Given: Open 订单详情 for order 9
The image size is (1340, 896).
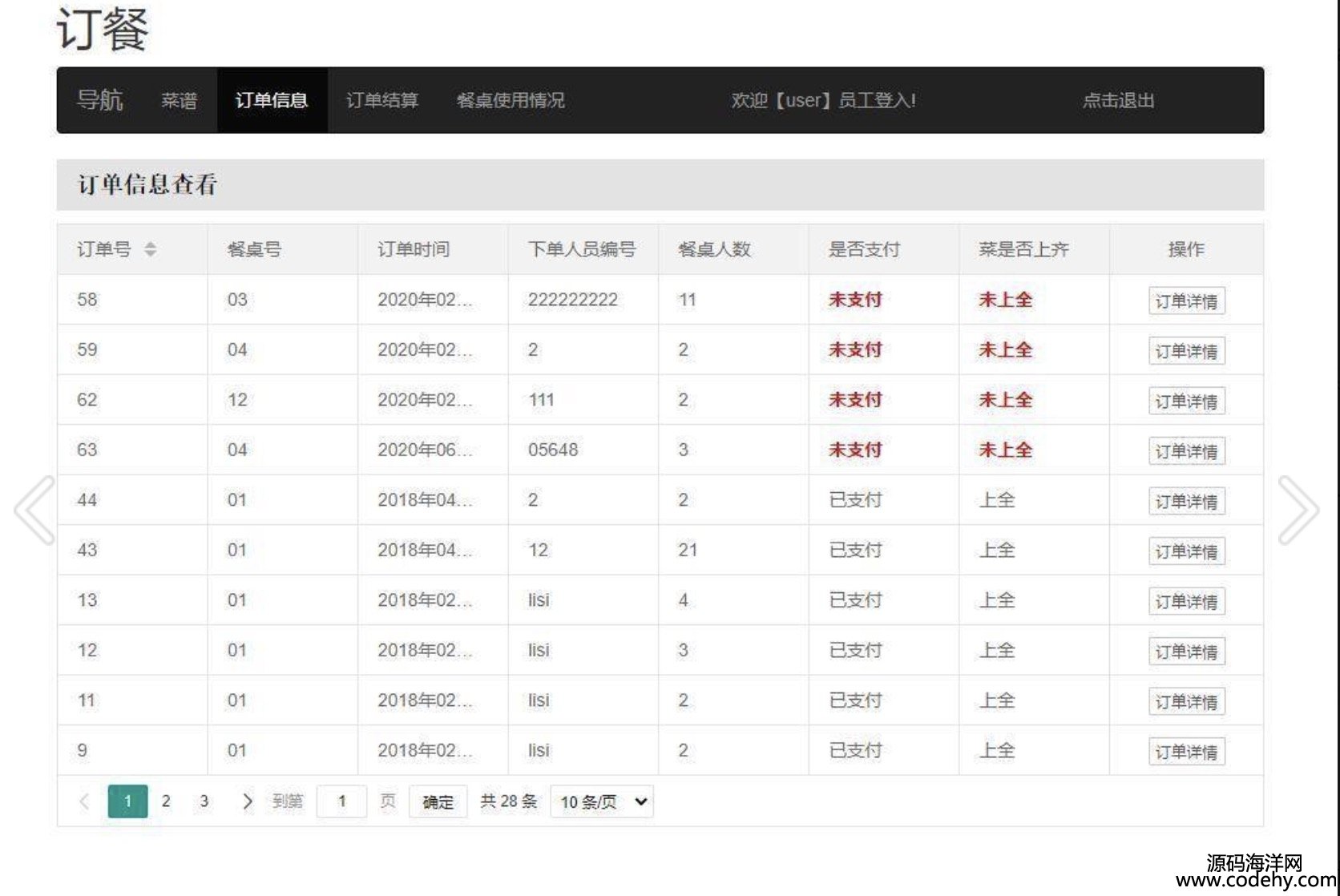Looking at the screenshot, I should pos(1186,752).
